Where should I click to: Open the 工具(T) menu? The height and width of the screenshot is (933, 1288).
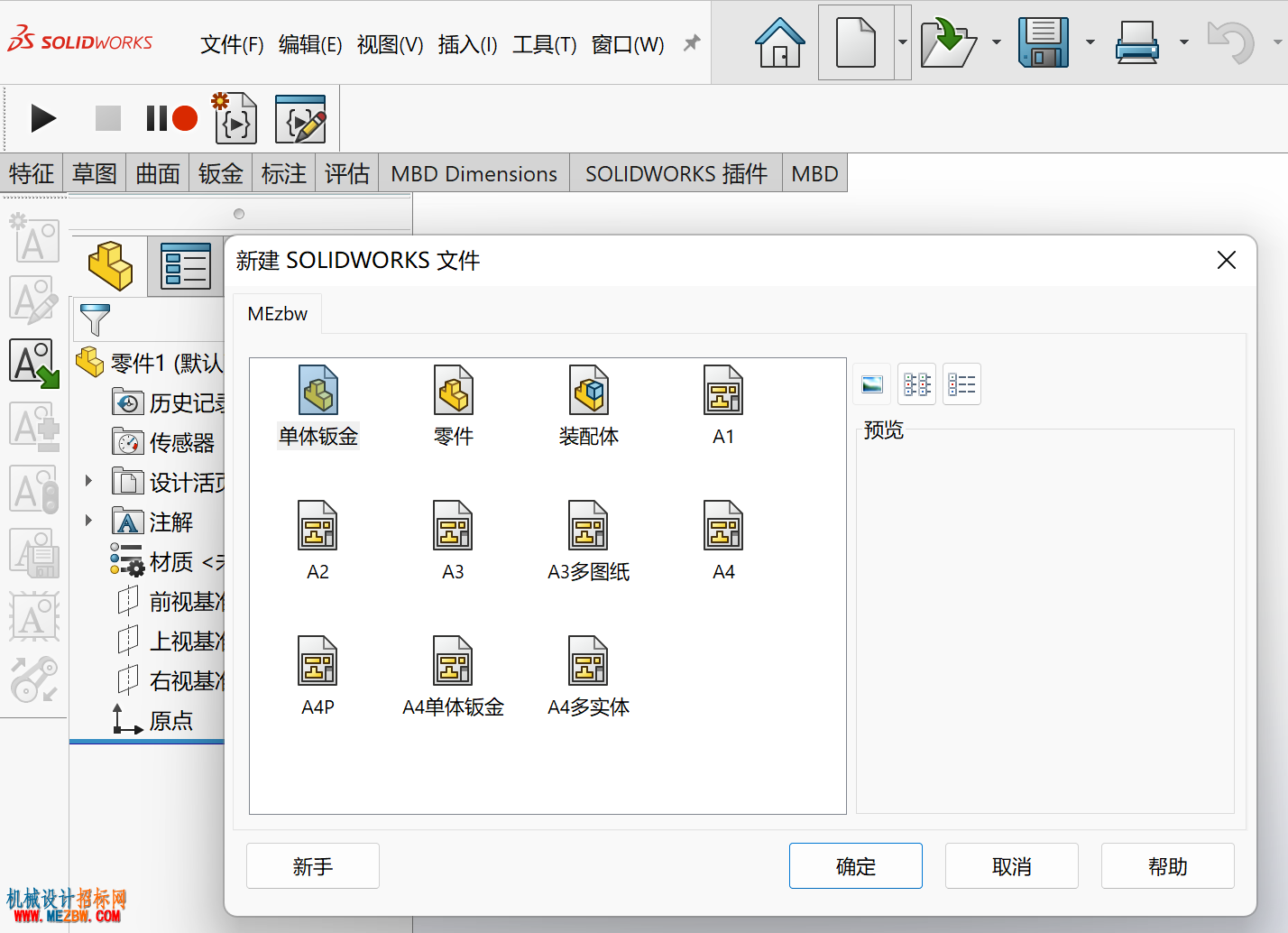pos(545,44)
